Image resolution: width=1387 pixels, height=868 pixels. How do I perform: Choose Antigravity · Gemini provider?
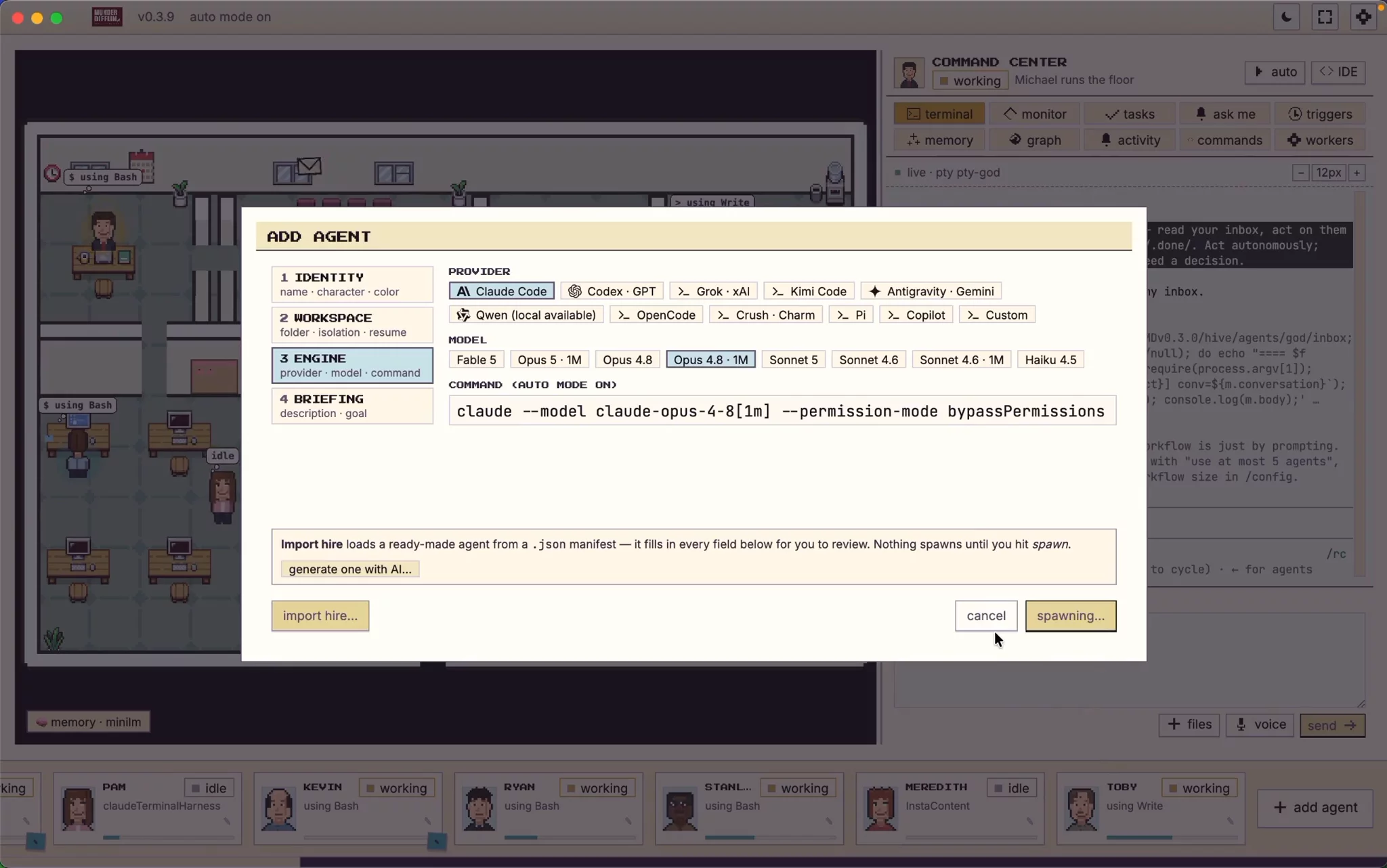tap(931, 291)
